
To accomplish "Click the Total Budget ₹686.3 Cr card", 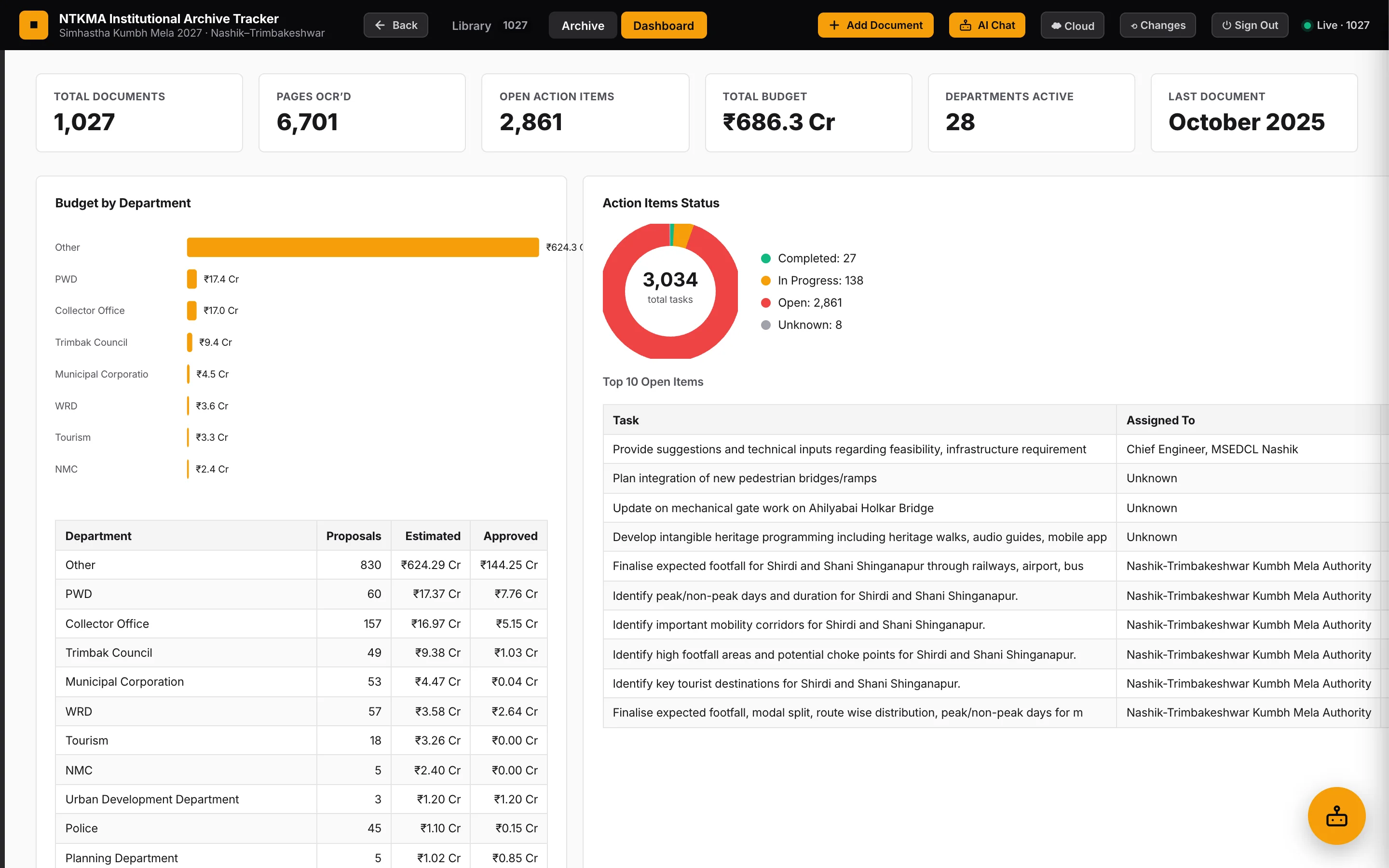I will (808, 112).
